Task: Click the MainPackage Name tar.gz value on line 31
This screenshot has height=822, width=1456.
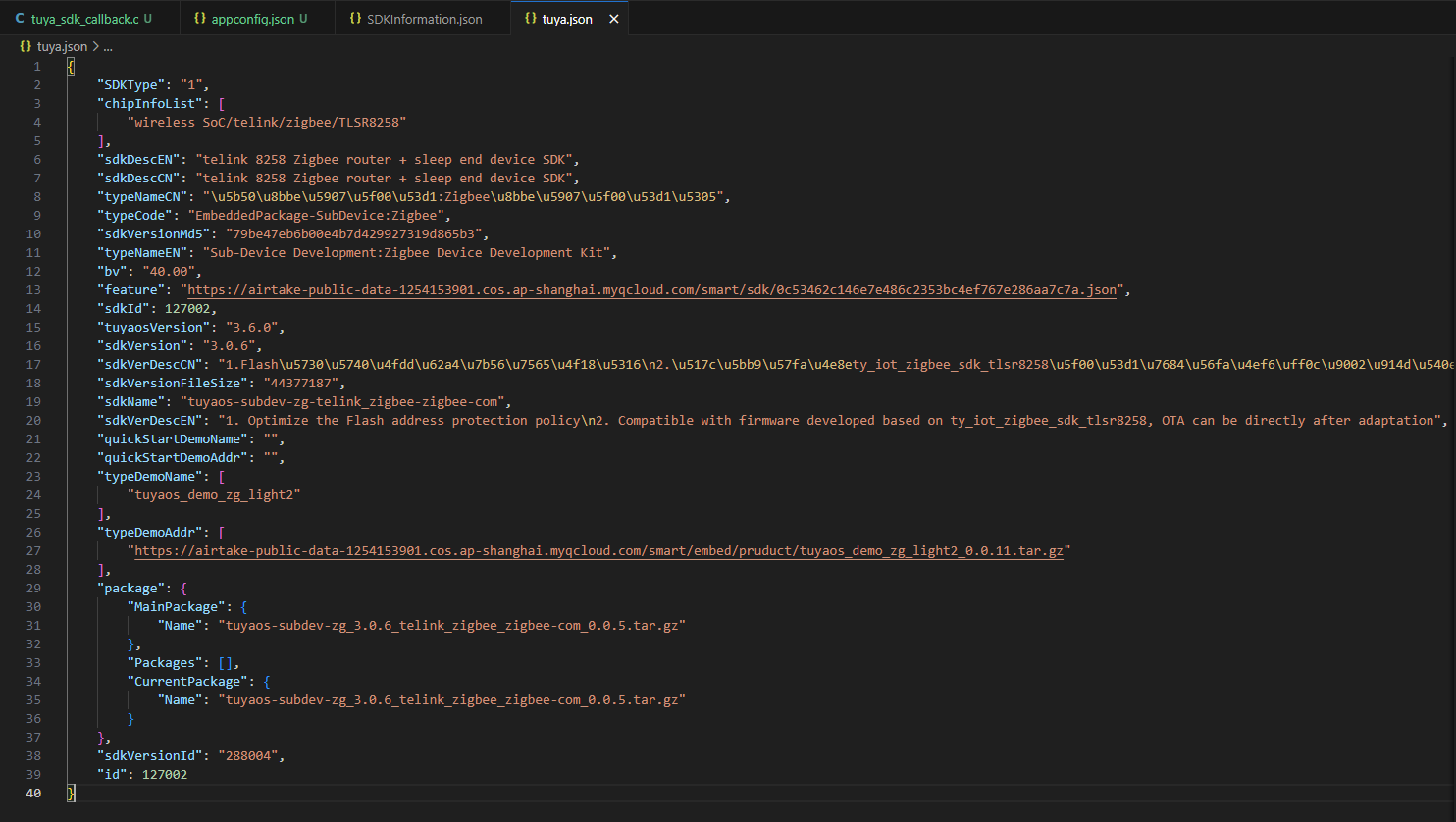Action: [451, 625]
